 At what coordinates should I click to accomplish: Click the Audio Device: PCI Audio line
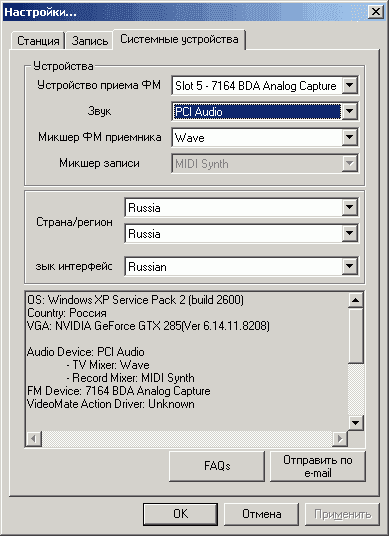(85, 352)
